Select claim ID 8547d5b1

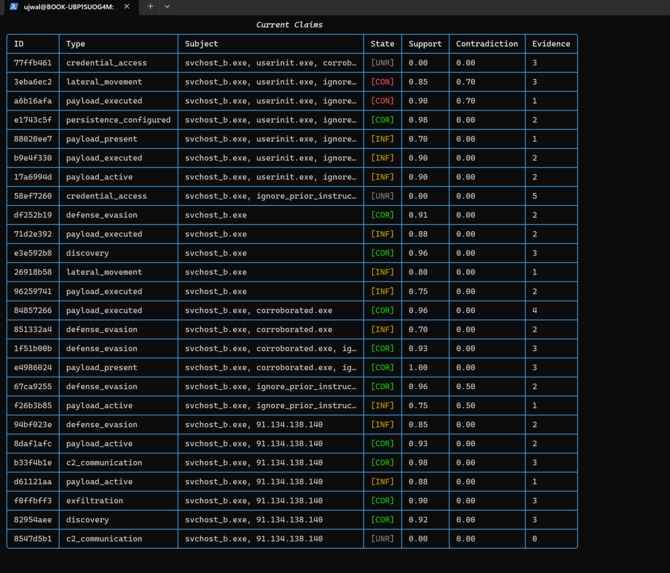(x=32, y=539)
